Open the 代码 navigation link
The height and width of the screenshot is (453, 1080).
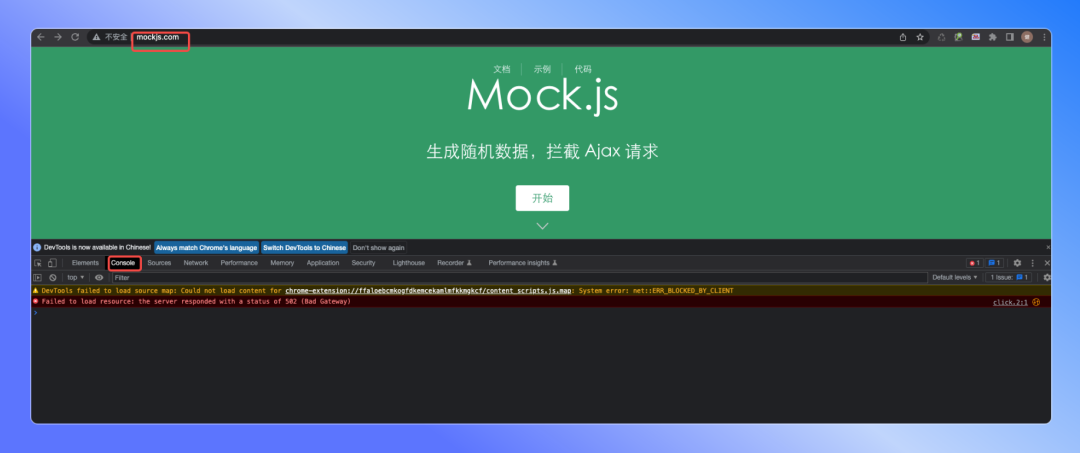point(583,69)
